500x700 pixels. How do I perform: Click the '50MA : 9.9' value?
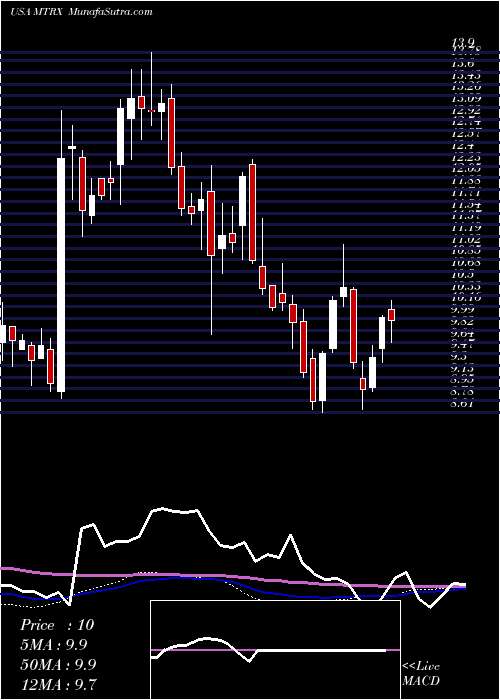tap(57, 664)
